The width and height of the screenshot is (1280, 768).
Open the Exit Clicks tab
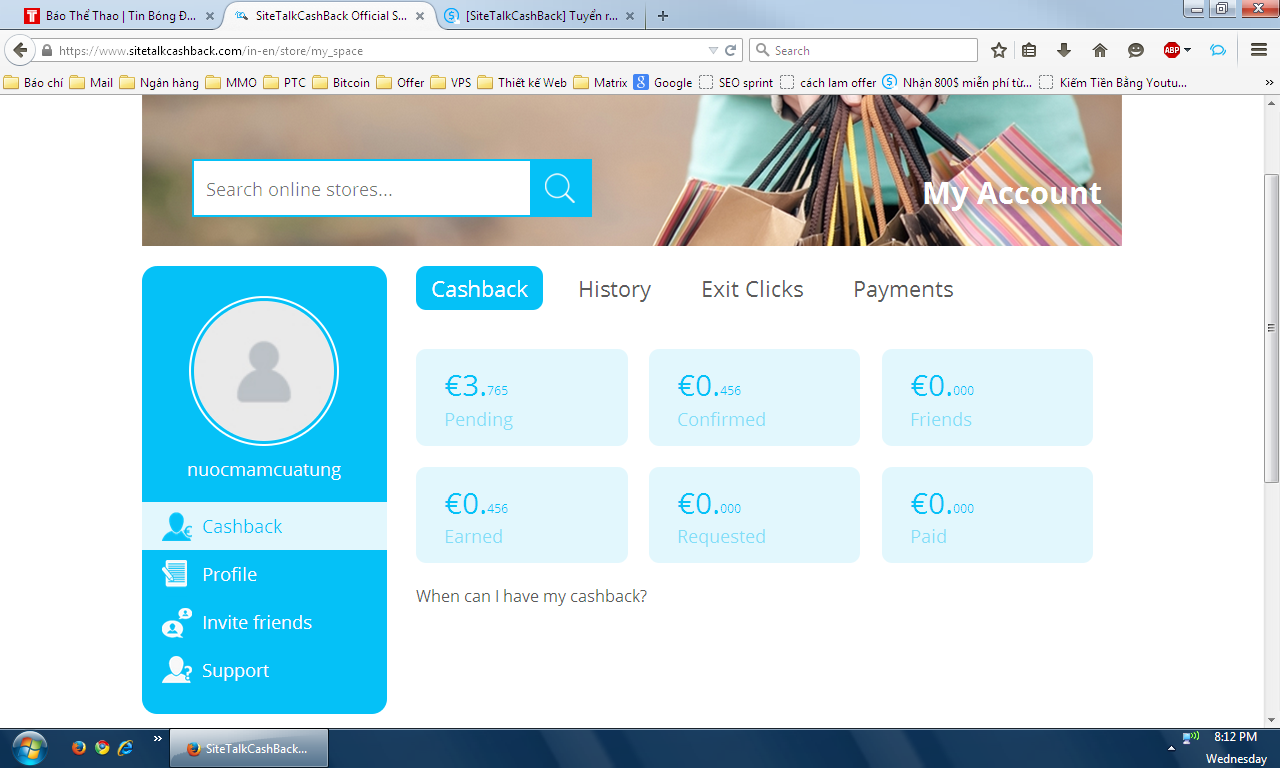pyautogui.click(x=752, y=289)
